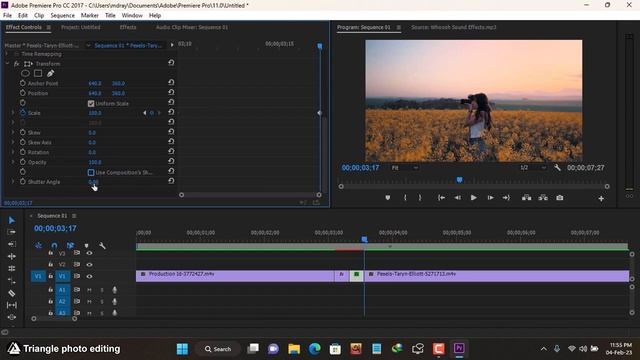Mark In point in Program Monitor

tap(405, 198)
